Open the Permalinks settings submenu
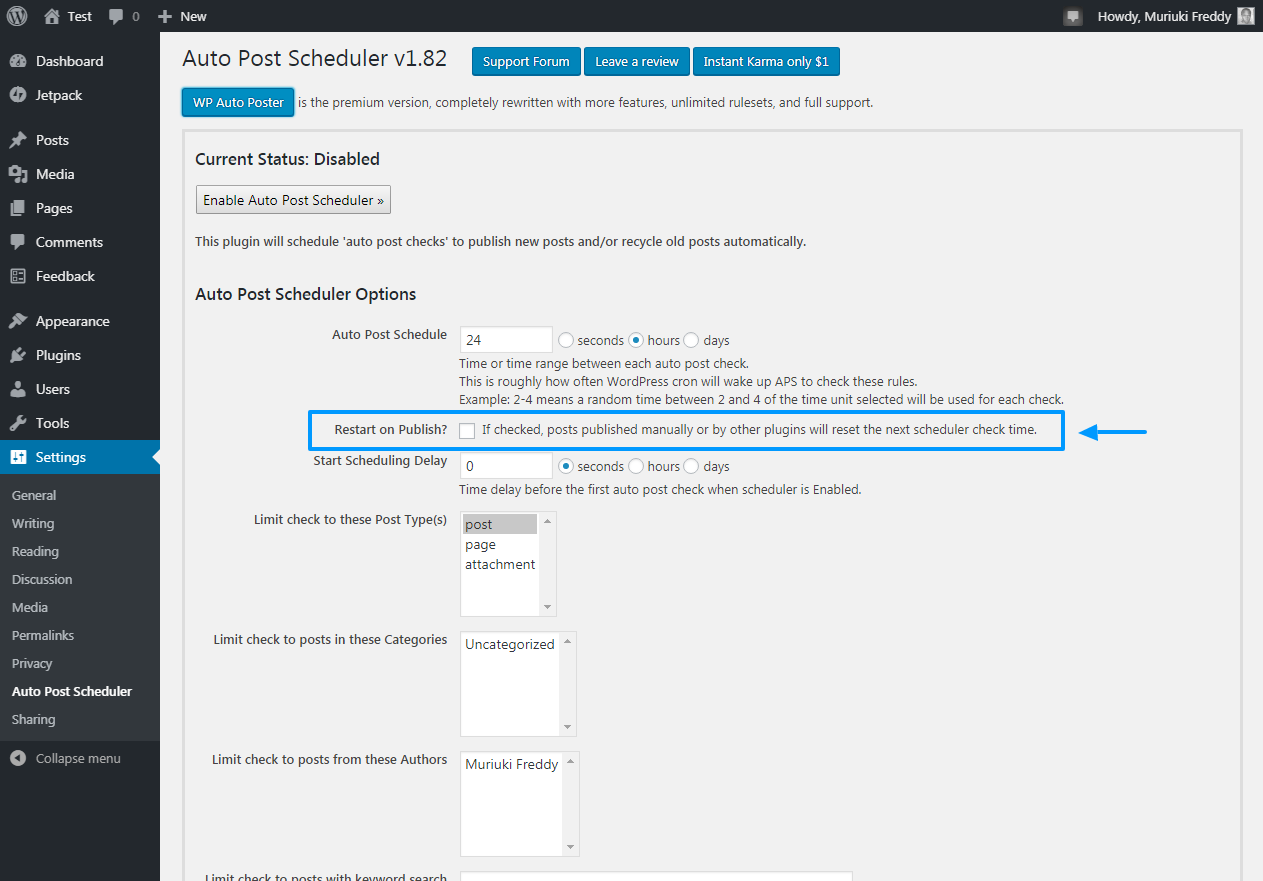The height and width of the screenshot is (881, 1263). coord(43,635)
